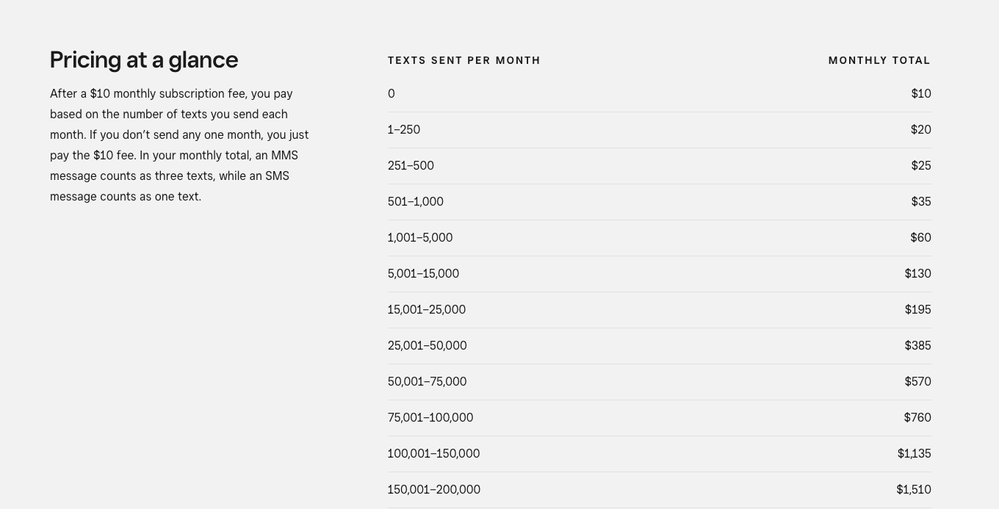This screenshot has height=509, width=999.
Task: Select the 15,001–25,000 texts tier
Action: click(x=426, y=310)
